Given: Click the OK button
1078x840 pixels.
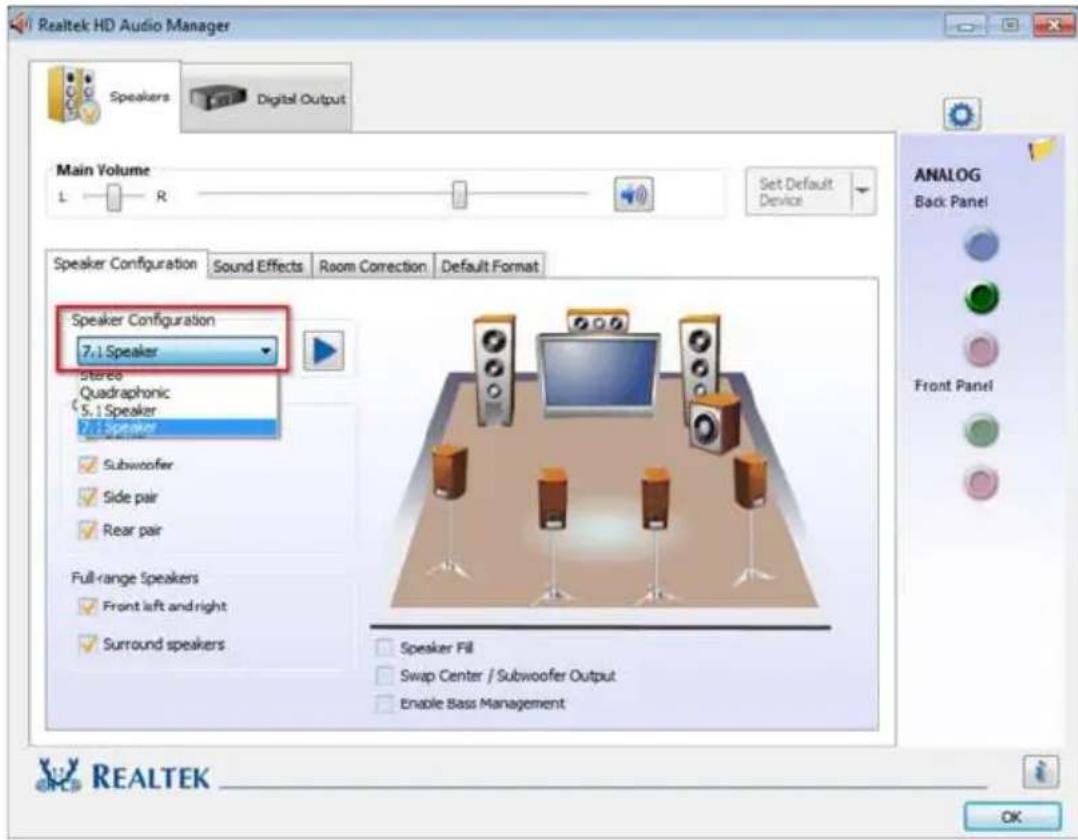Looking at the screenshot, I should (x=1011, y=817).
